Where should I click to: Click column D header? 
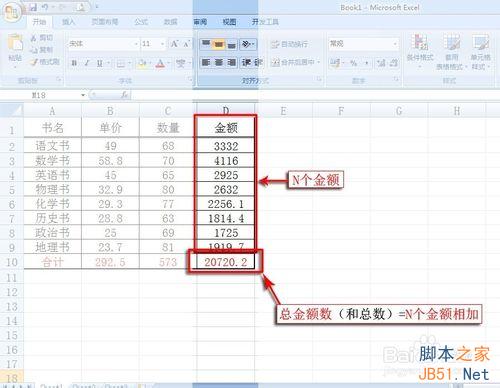click(x=226, y=110)
